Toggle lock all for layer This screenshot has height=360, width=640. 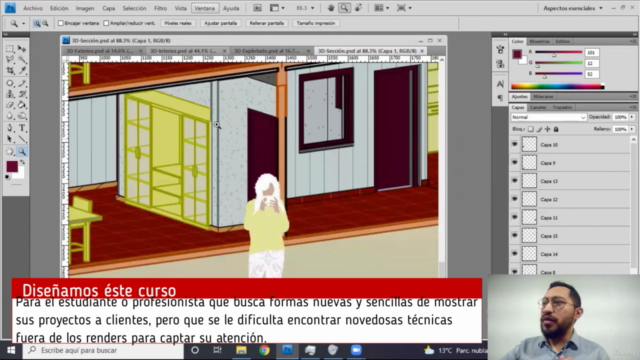click(556, 129)
